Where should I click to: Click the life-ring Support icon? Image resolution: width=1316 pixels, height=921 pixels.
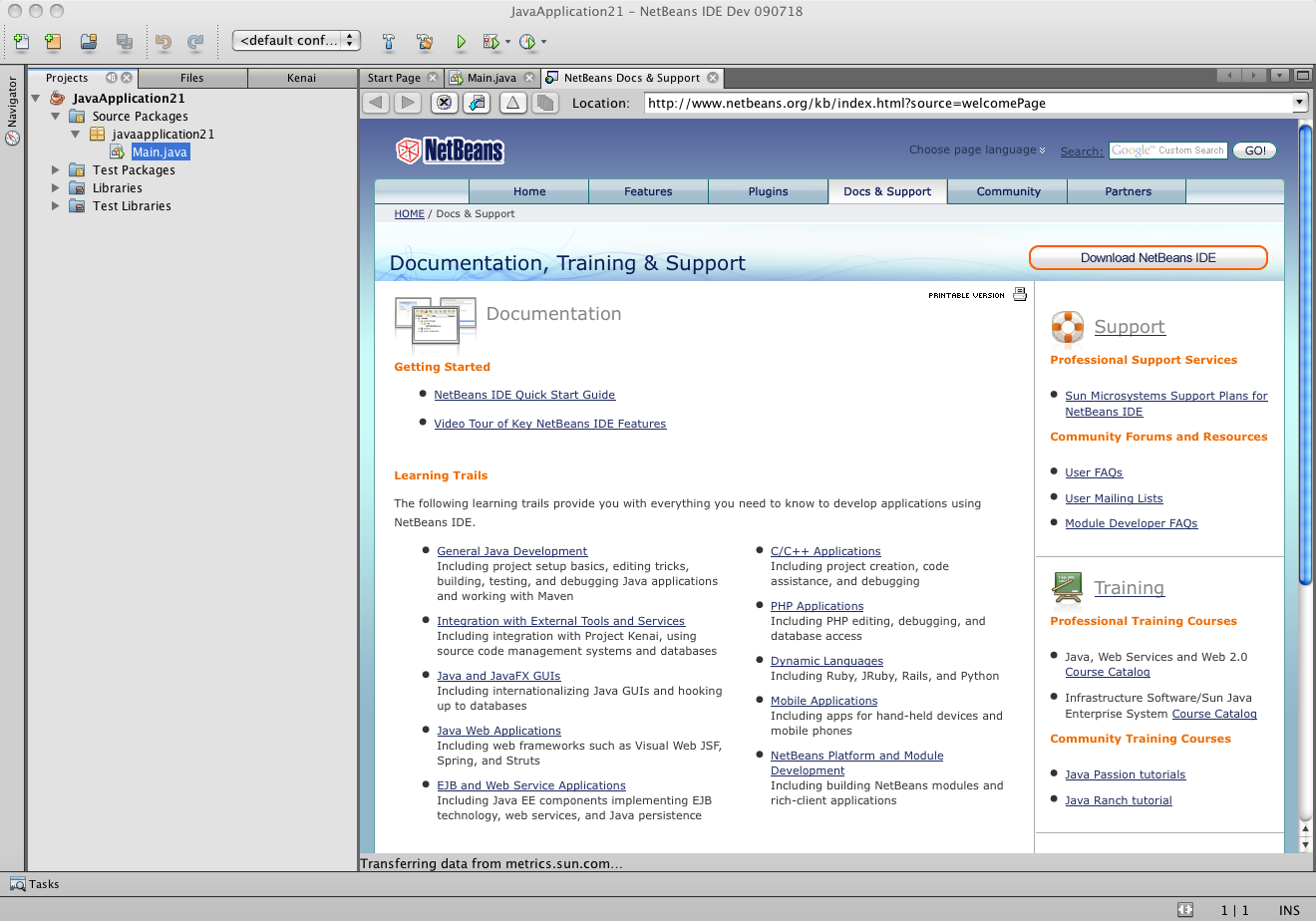click(1068, 327)
